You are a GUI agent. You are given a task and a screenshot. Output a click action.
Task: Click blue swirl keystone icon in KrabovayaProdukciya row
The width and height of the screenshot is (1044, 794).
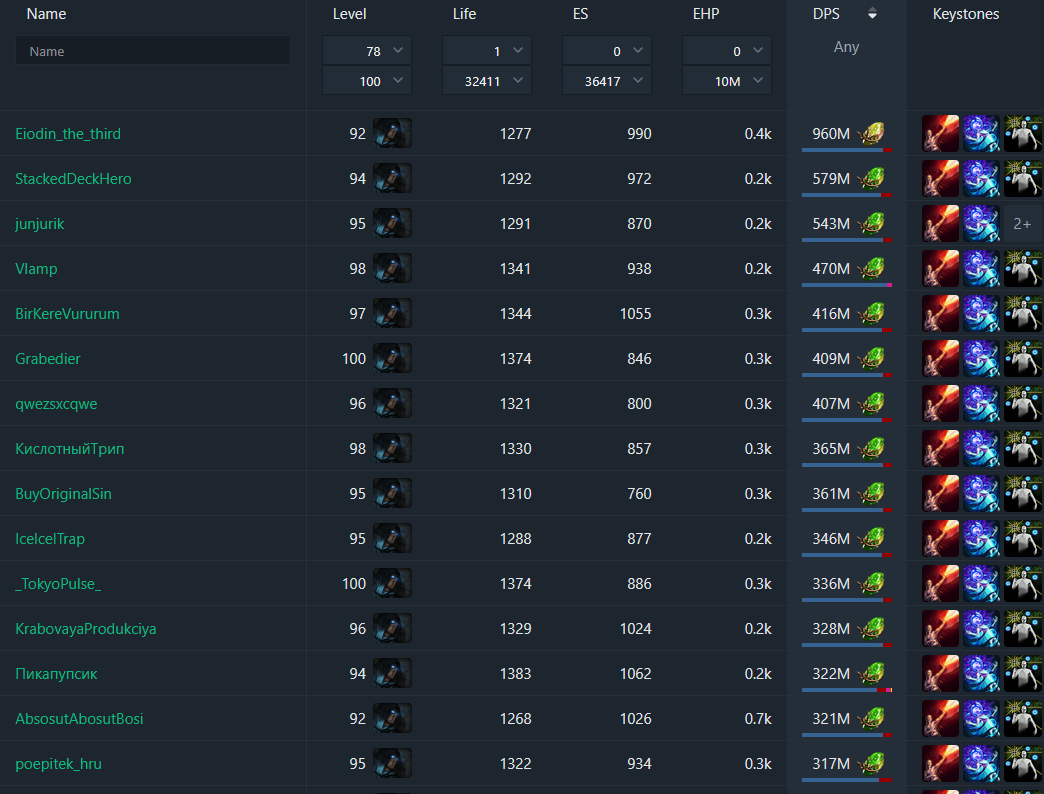pos(981,628)
